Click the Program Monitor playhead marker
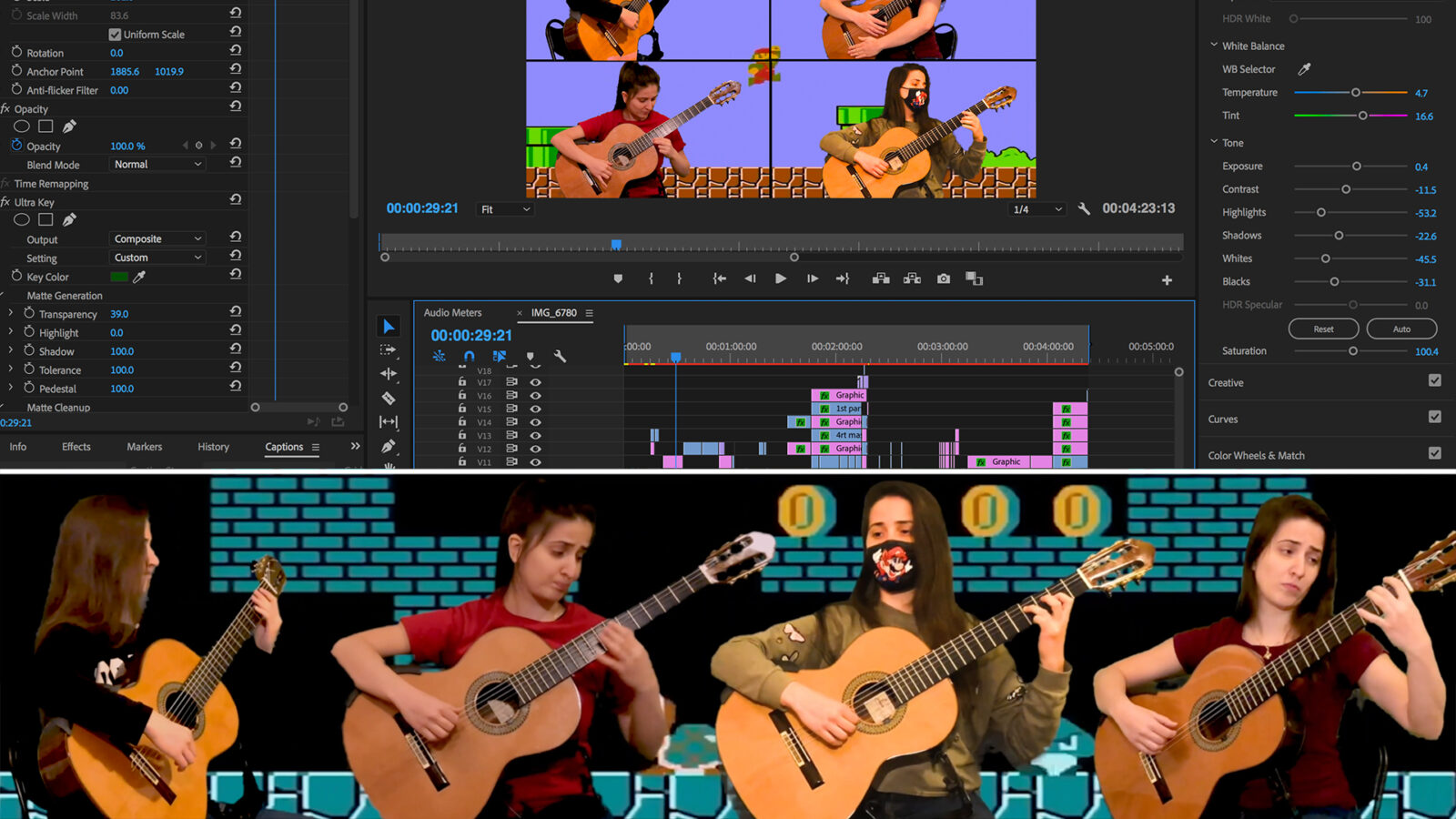Viewport: 1456px width, 819px height. coord(616,245)
